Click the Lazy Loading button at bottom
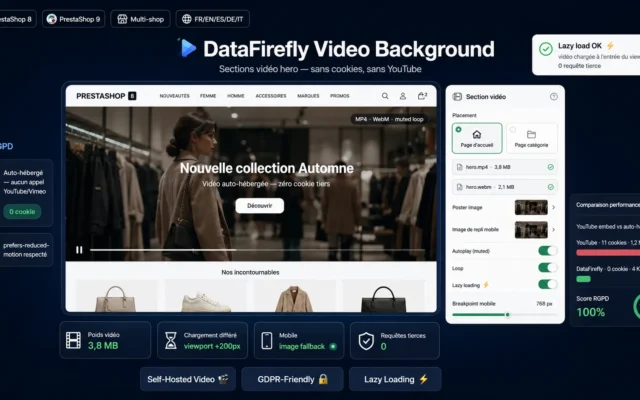 (395, 379)
